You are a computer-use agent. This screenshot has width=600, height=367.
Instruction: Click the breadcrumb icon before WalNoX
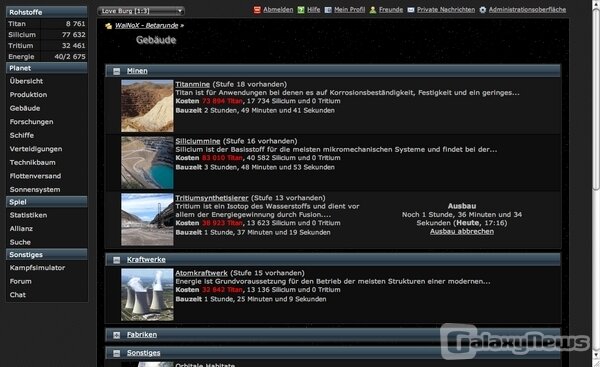point(109,26)
